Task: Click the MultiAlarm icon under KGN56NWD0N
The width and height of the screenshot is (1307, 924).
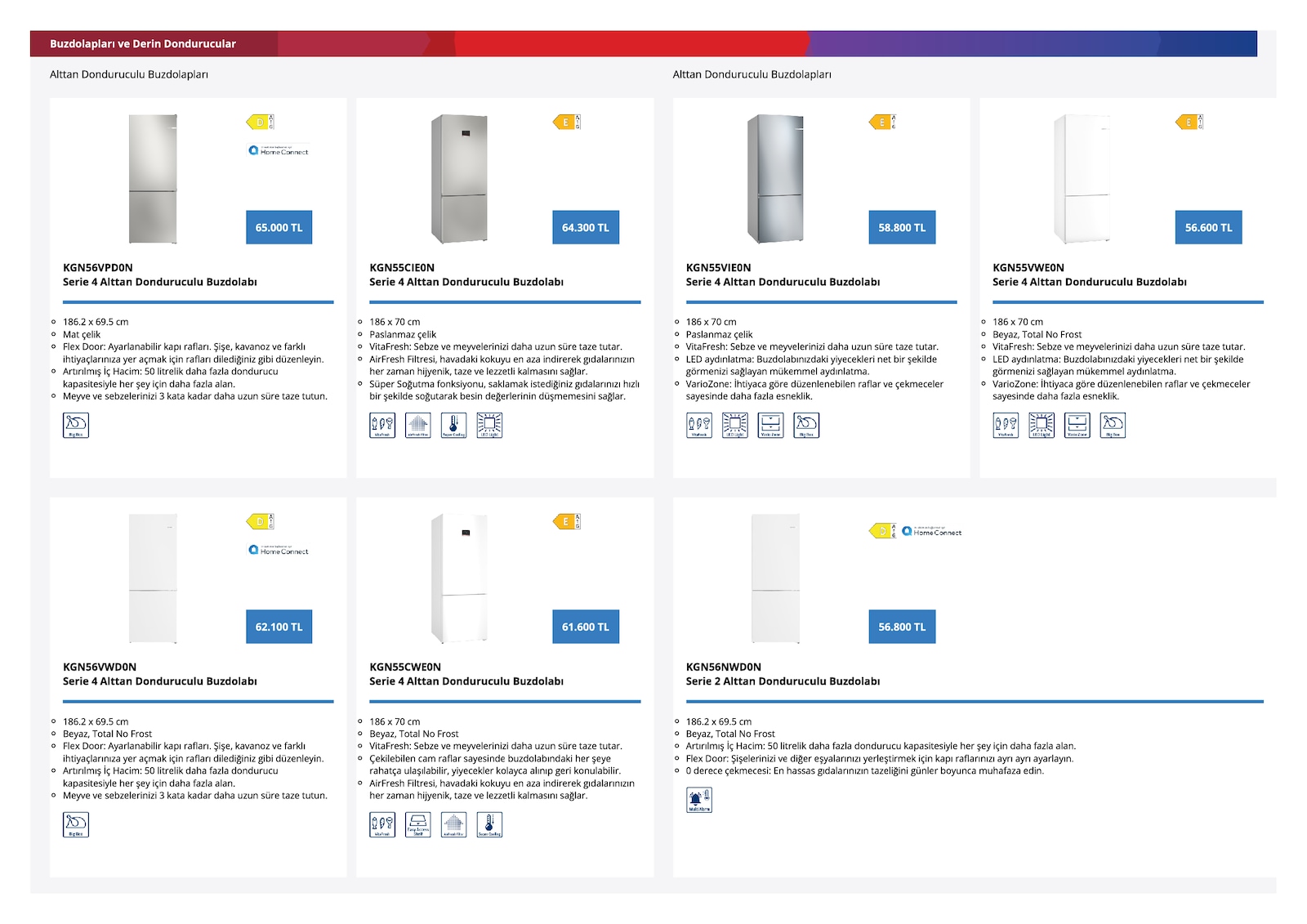Action: point(699,800)
